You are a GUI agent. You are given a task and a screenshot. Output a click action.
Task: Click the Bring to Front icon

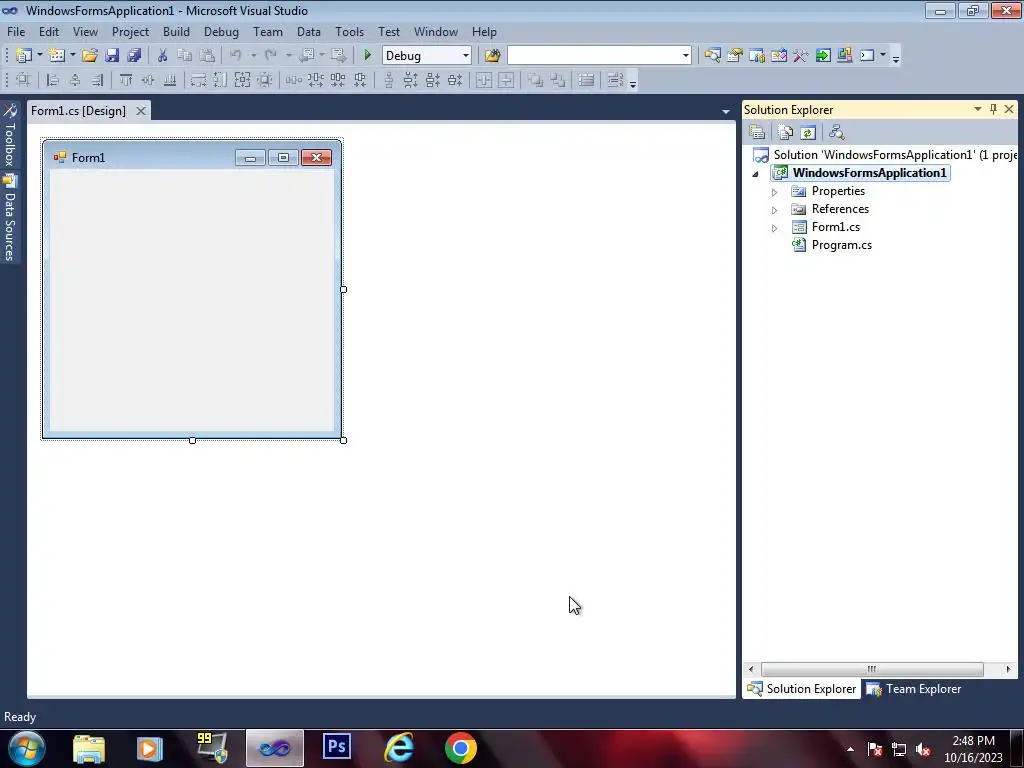pyautogui.click(x=535, y=80)
